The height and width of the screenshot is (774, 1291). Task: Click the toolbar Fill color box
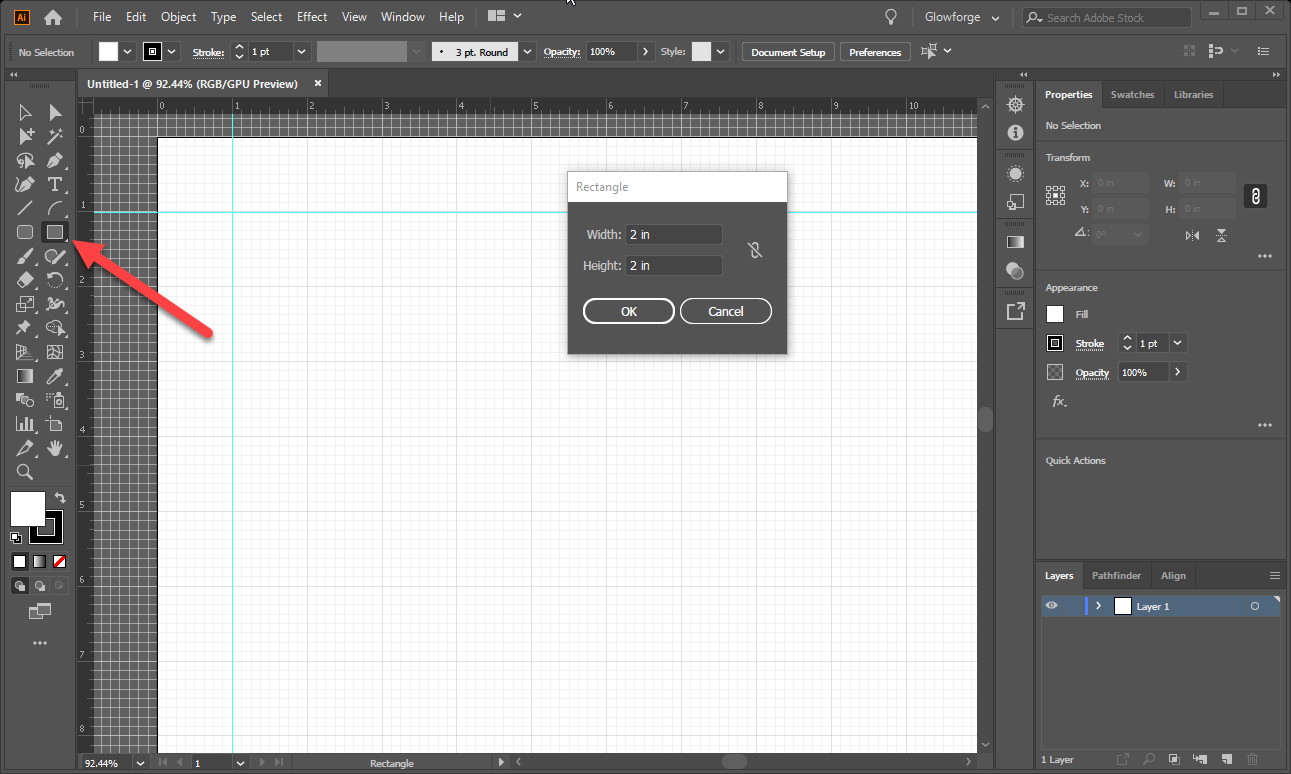(x=27, y=508)
